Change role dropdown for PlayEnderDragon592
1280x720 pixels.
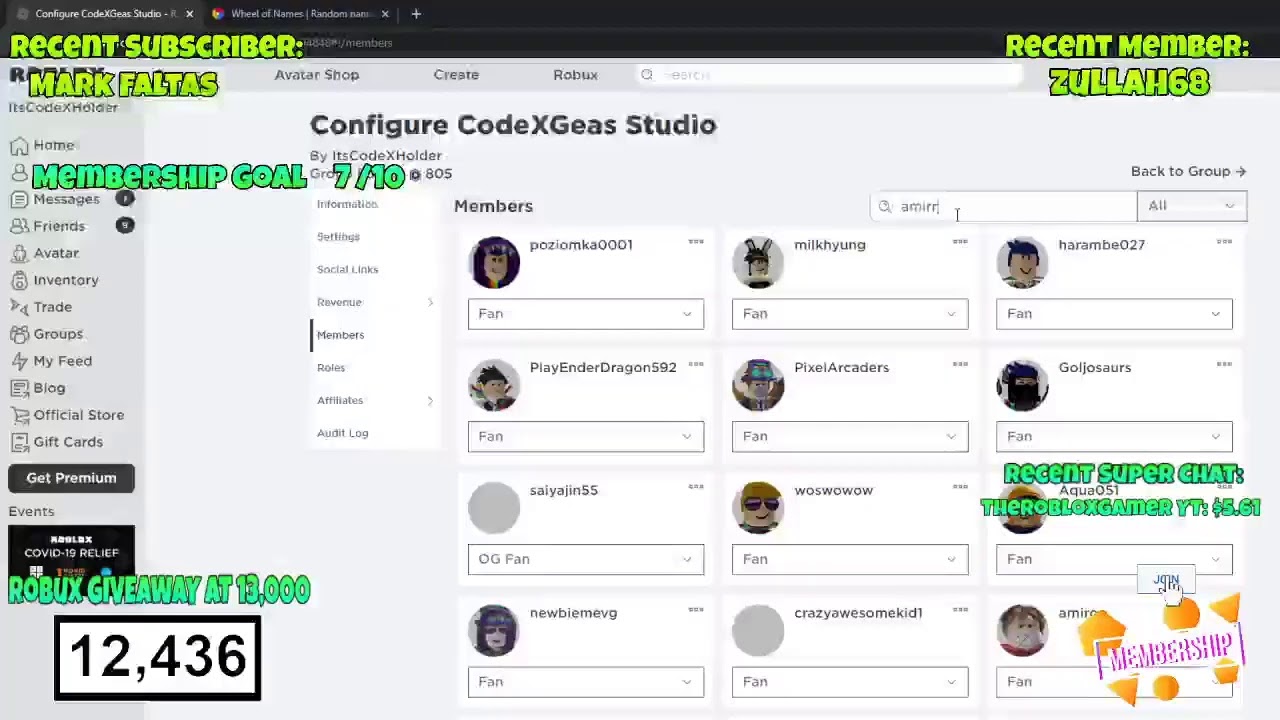586,437
